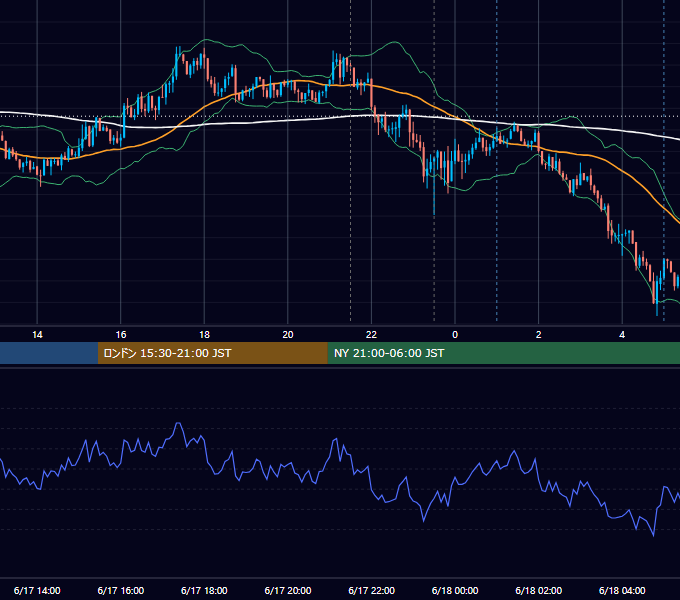Viewport: 680px width, 600px height.
Task: Click the 6/17 20:00 label on lower axis
Action: pos(288,590)
